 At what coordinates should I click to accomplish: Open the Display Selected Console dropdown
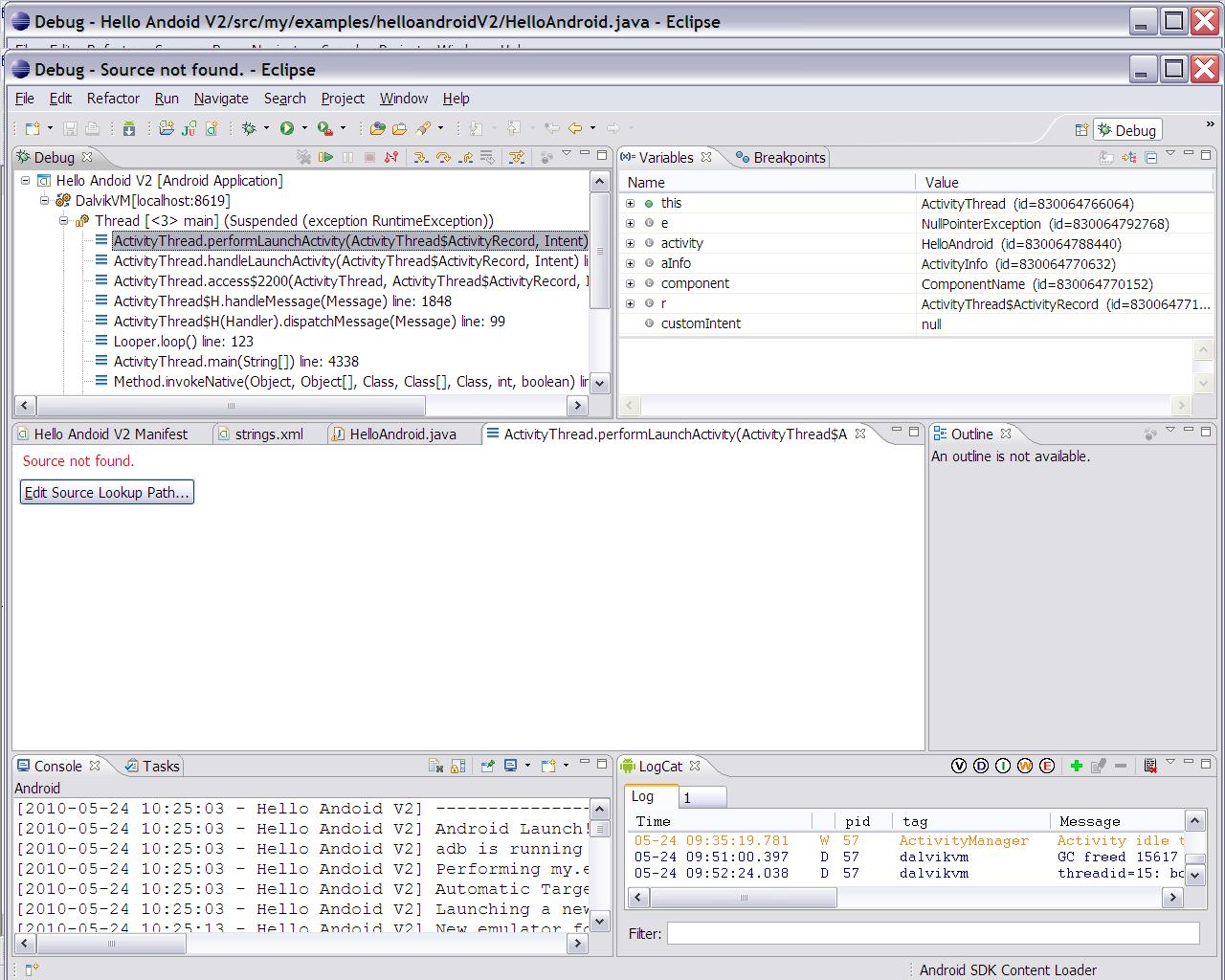(526, 766)
